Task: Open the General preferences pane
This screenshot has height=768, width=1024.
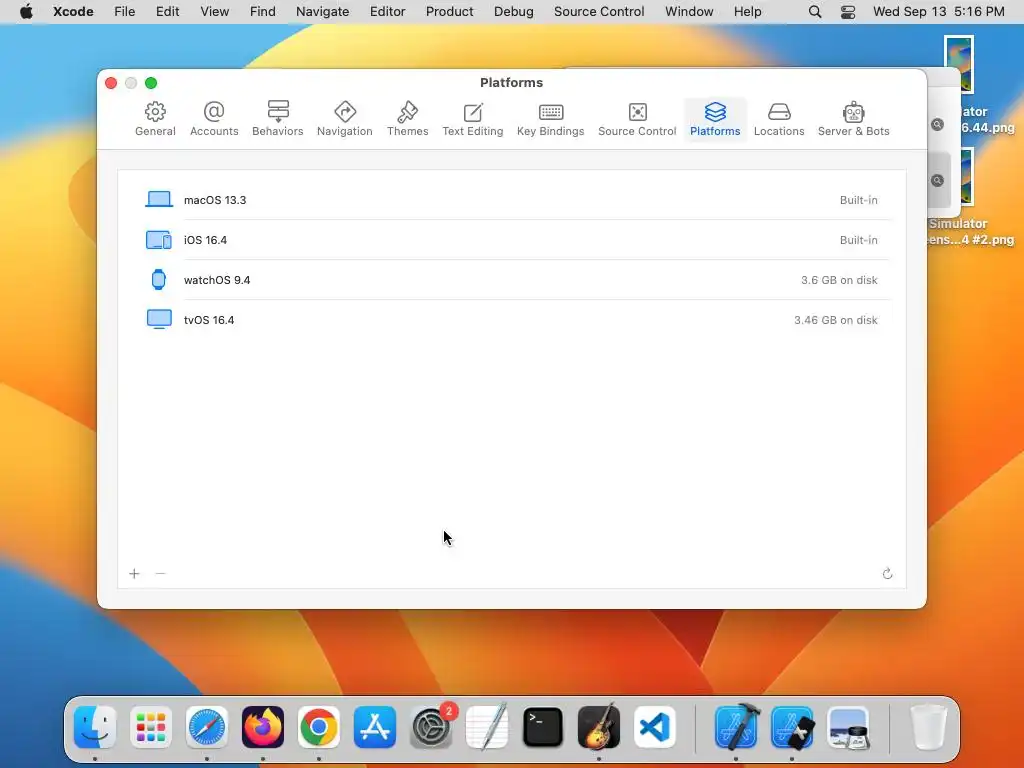Action: pos(155,119)
